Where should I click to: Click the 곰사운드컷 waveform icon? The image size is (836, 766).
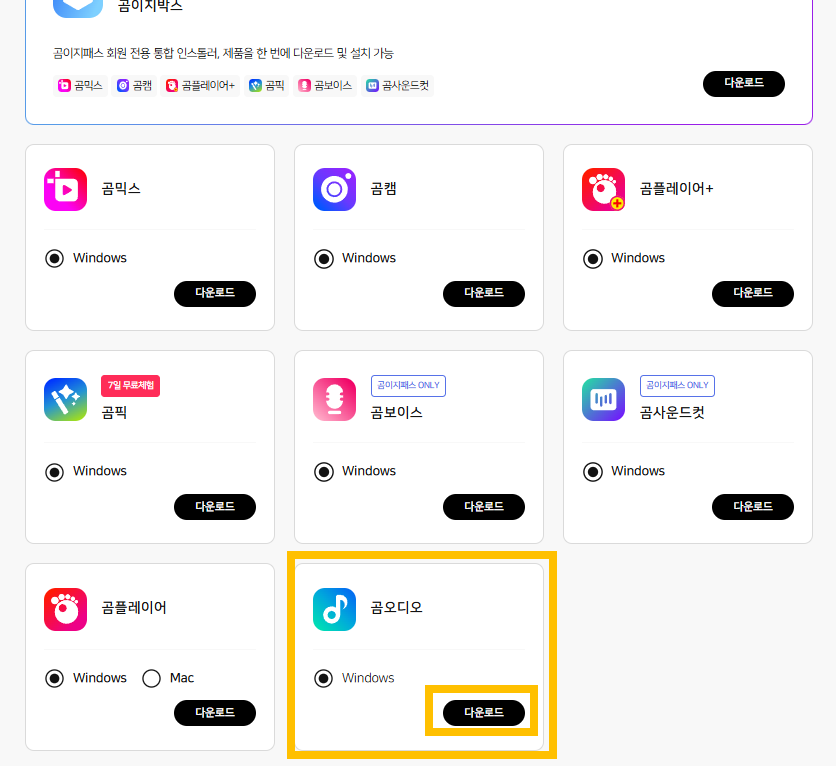tap(604, 399)
